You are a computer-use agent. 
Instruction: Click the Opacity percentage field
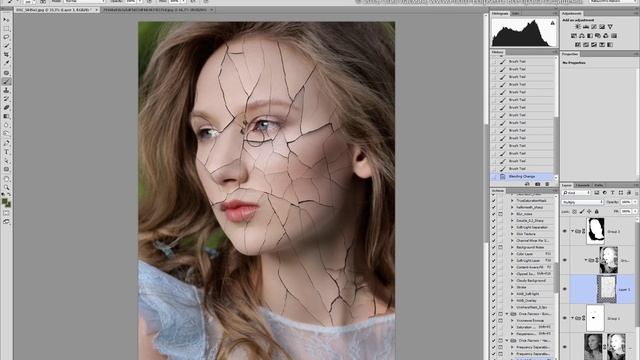click(x=626, y=202)
